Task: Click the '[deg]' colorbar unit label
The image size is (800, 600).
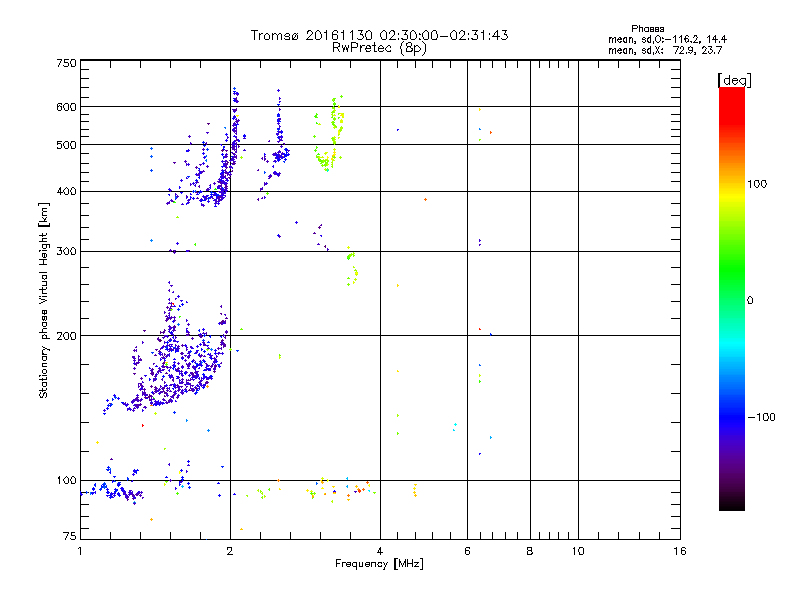Action: [x=734, y=80]
